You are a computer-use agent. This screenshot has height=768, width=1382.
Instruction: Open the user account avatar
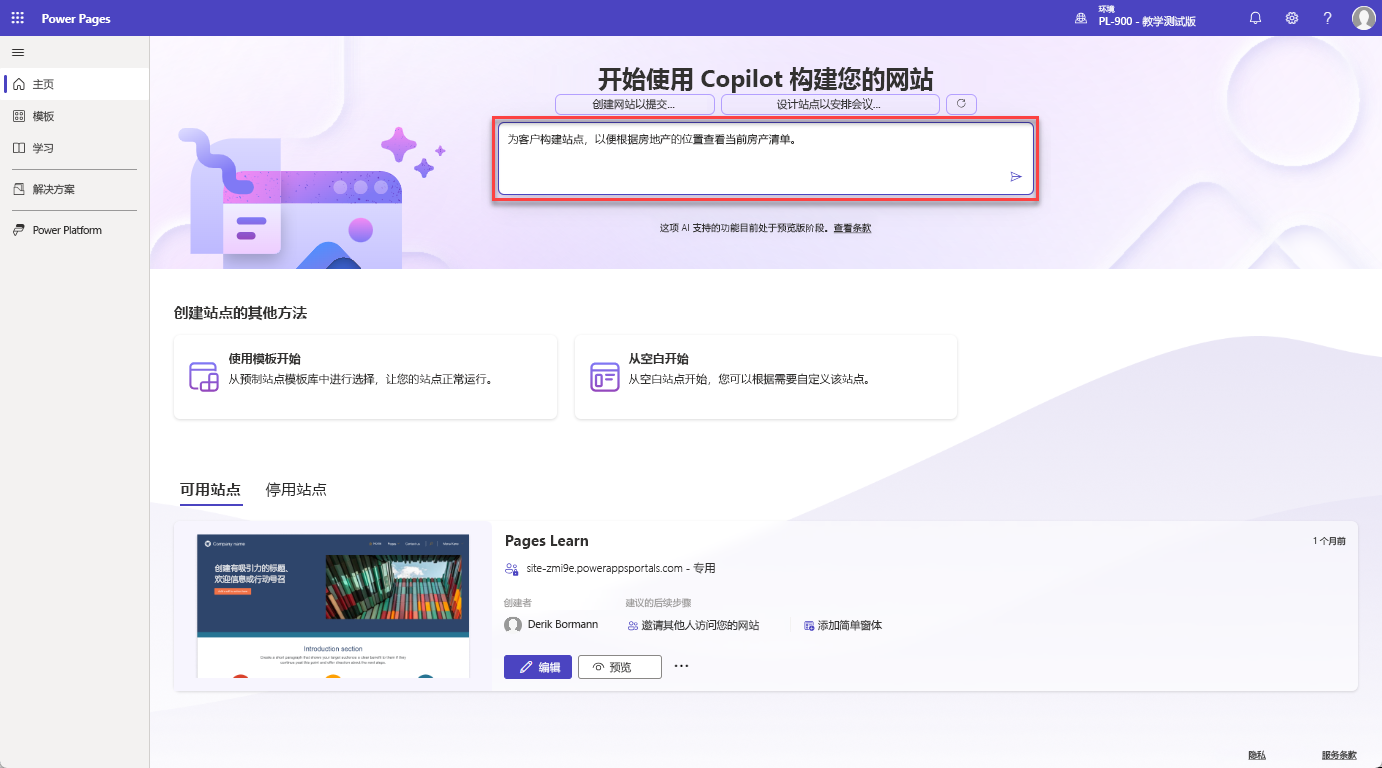coord(1363,18)
